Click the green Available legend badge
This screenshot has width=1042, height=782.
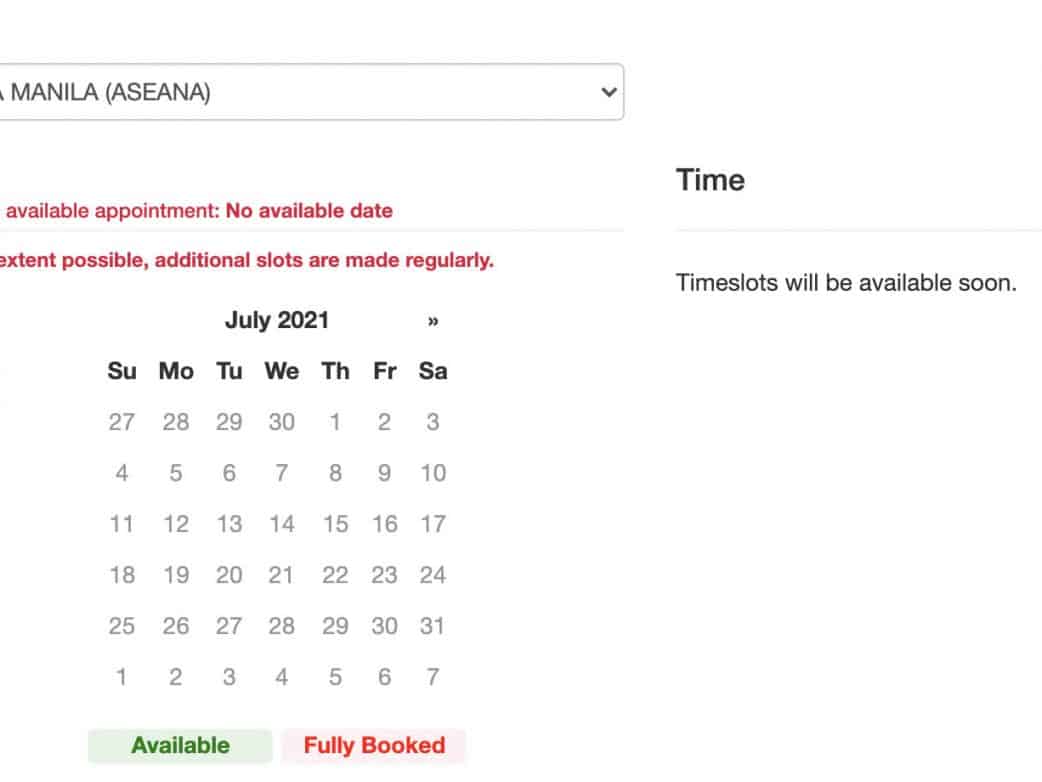pos(180,746)
